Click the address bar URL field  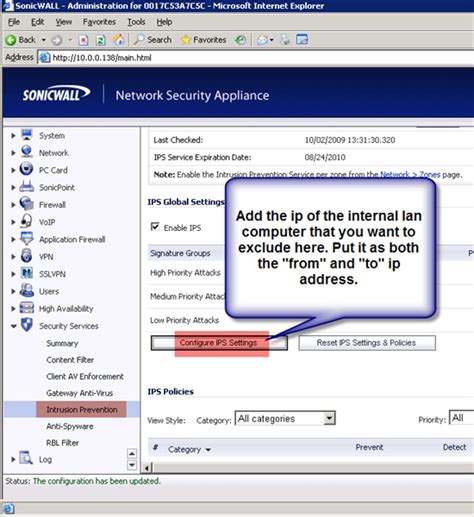point(257,58)
